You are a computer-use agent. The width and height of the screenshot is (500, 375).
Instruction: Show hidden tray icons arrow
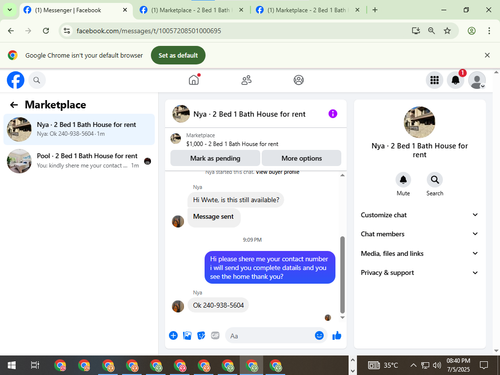(x=413, y=365)
